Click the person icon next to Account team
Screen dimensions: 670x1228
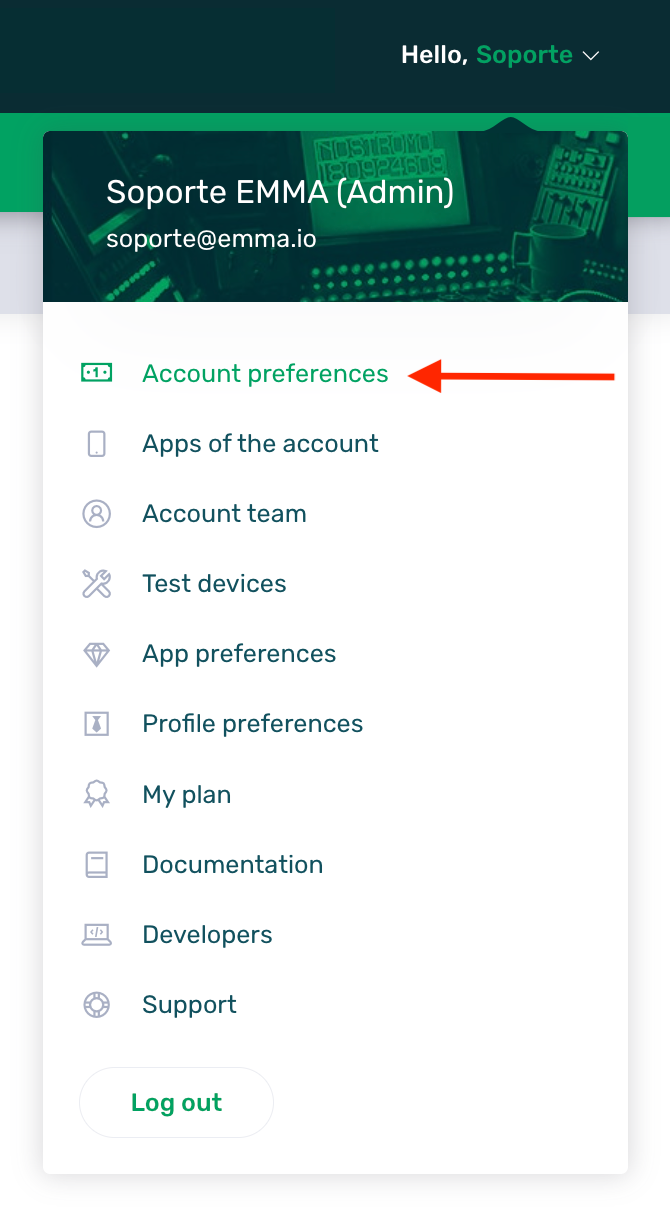click(96, 514)
